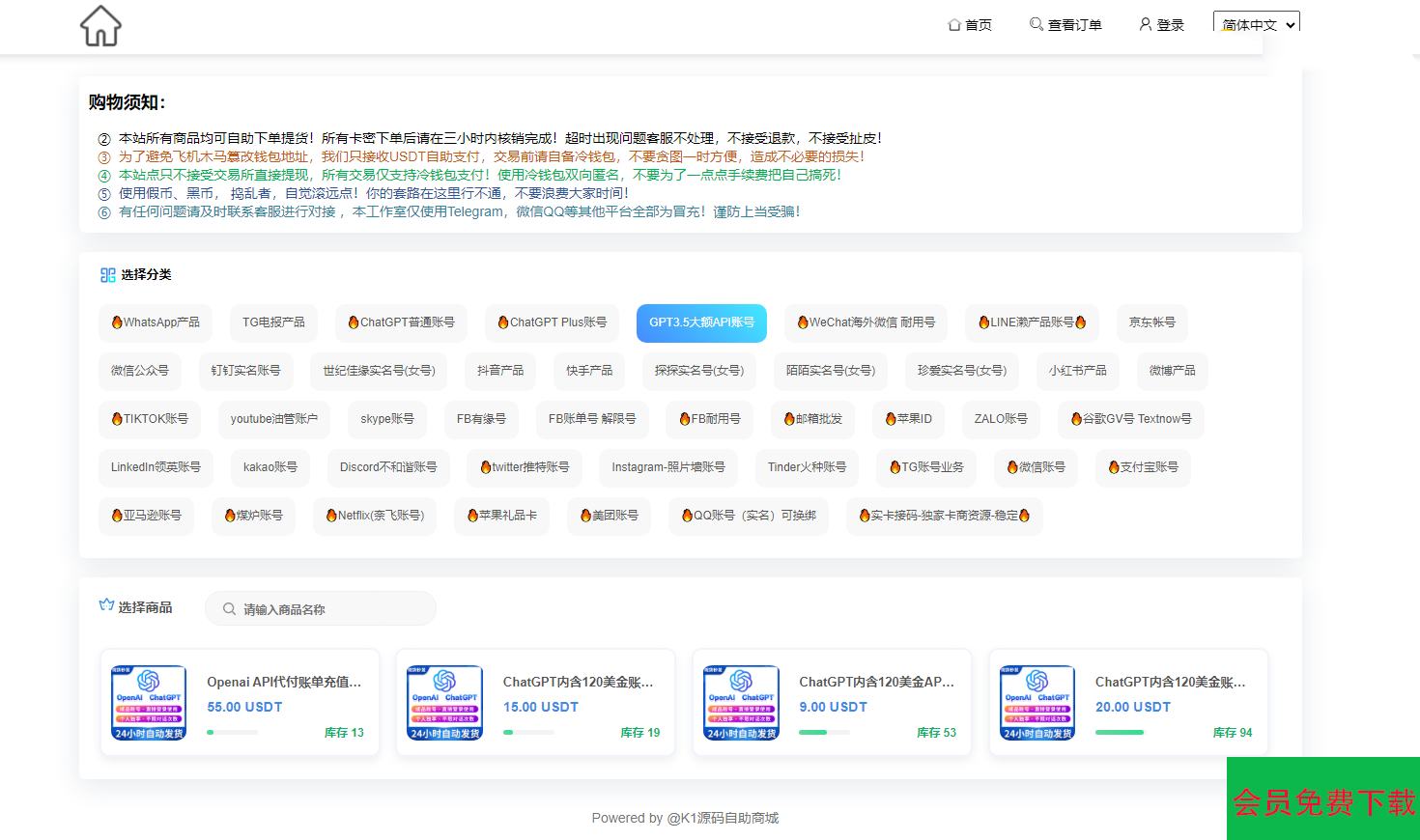This screenshot has height=840, width=1420.
Task: Click the grid icon beside 选择分类
Action: 107,275
